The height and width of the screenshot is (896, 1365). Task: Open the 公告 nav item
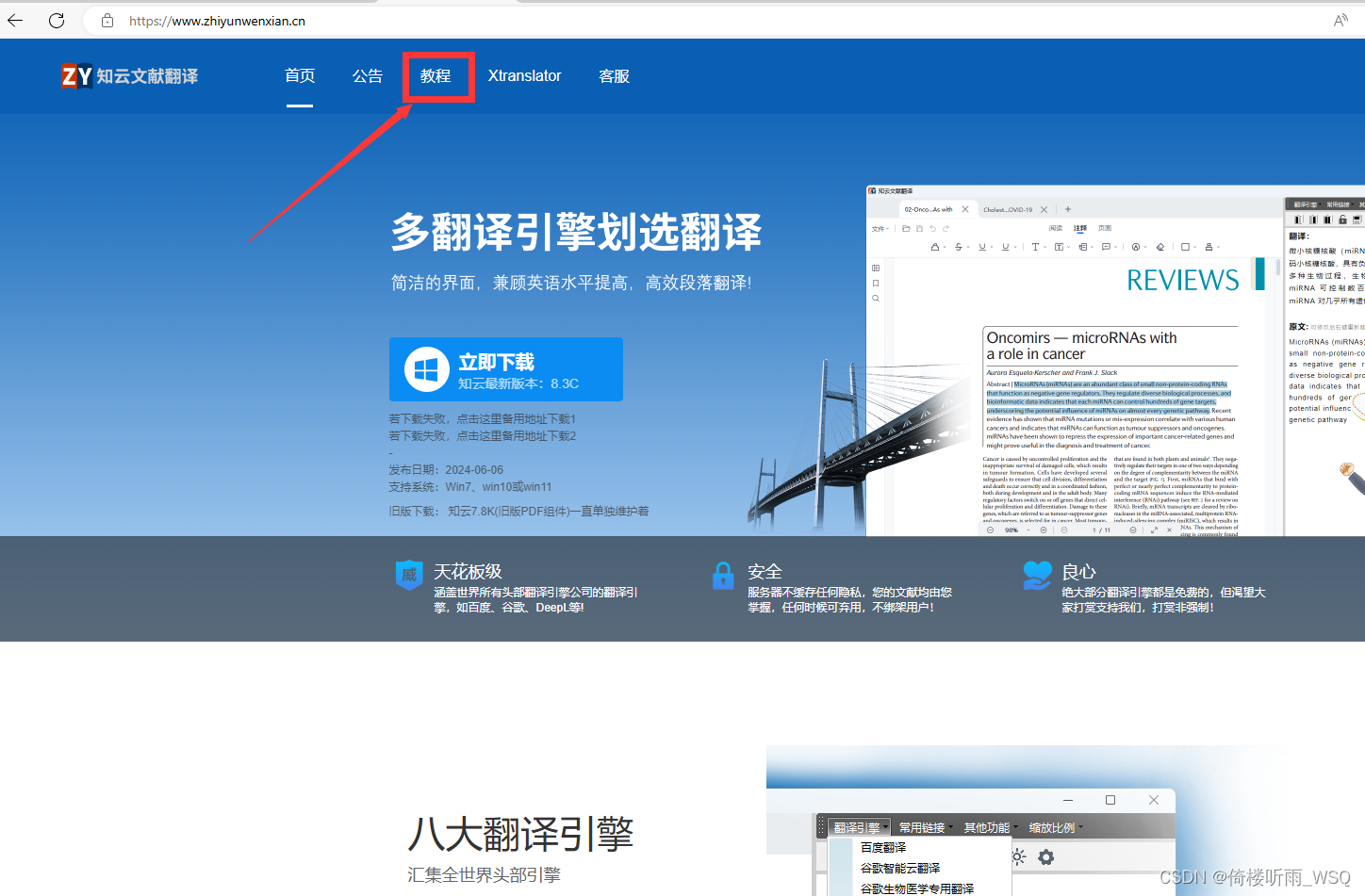tap(368, 75)
